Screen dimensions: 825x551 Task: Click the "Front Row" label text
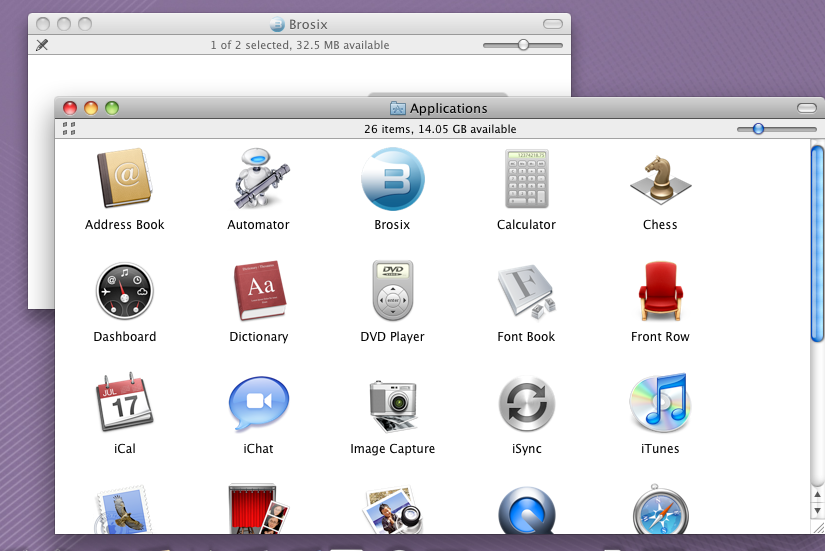tap(660, 337)
